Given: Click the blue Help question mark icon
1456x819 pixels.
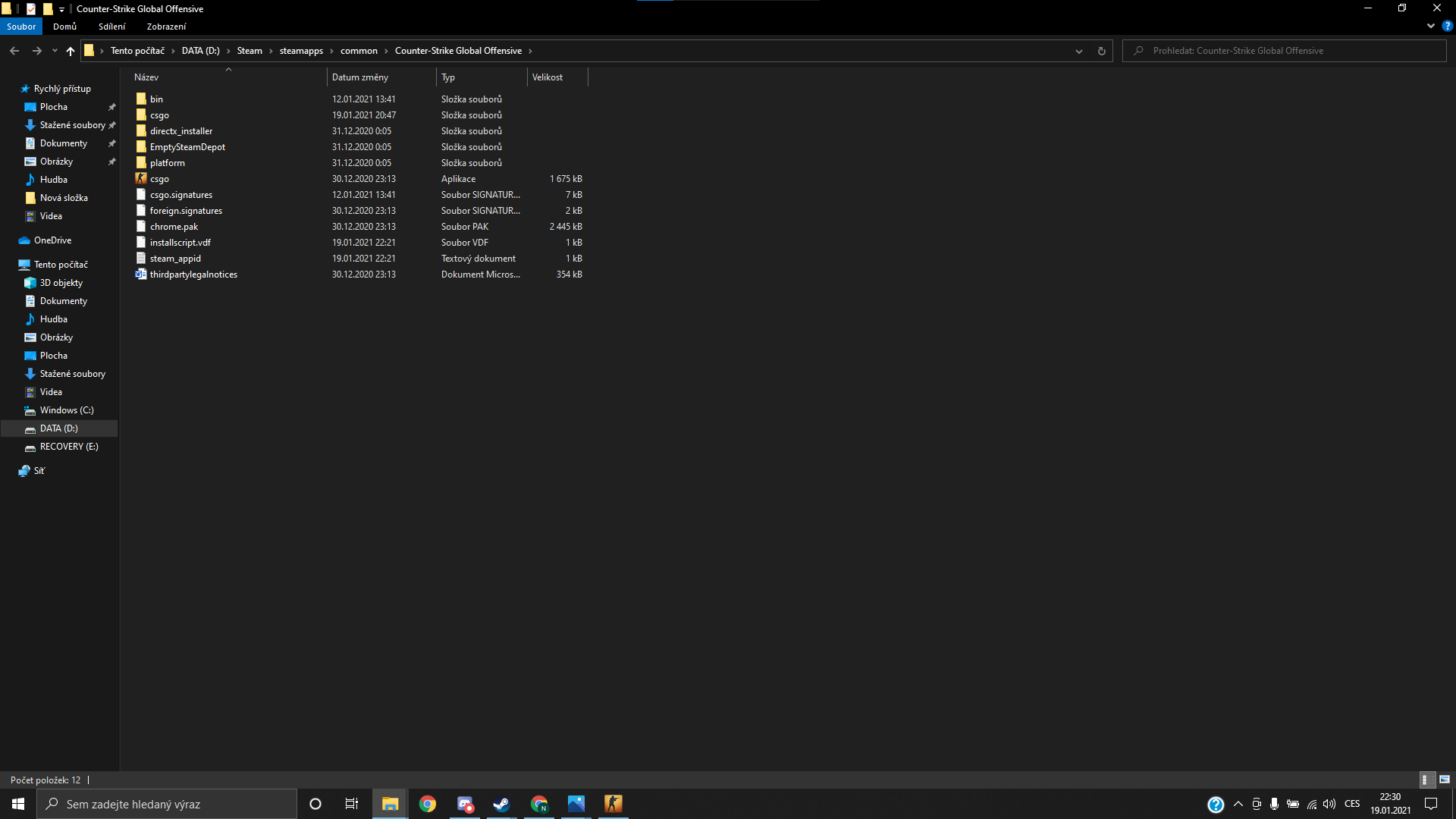Looking at the screenshot, I should point(1447,26).
